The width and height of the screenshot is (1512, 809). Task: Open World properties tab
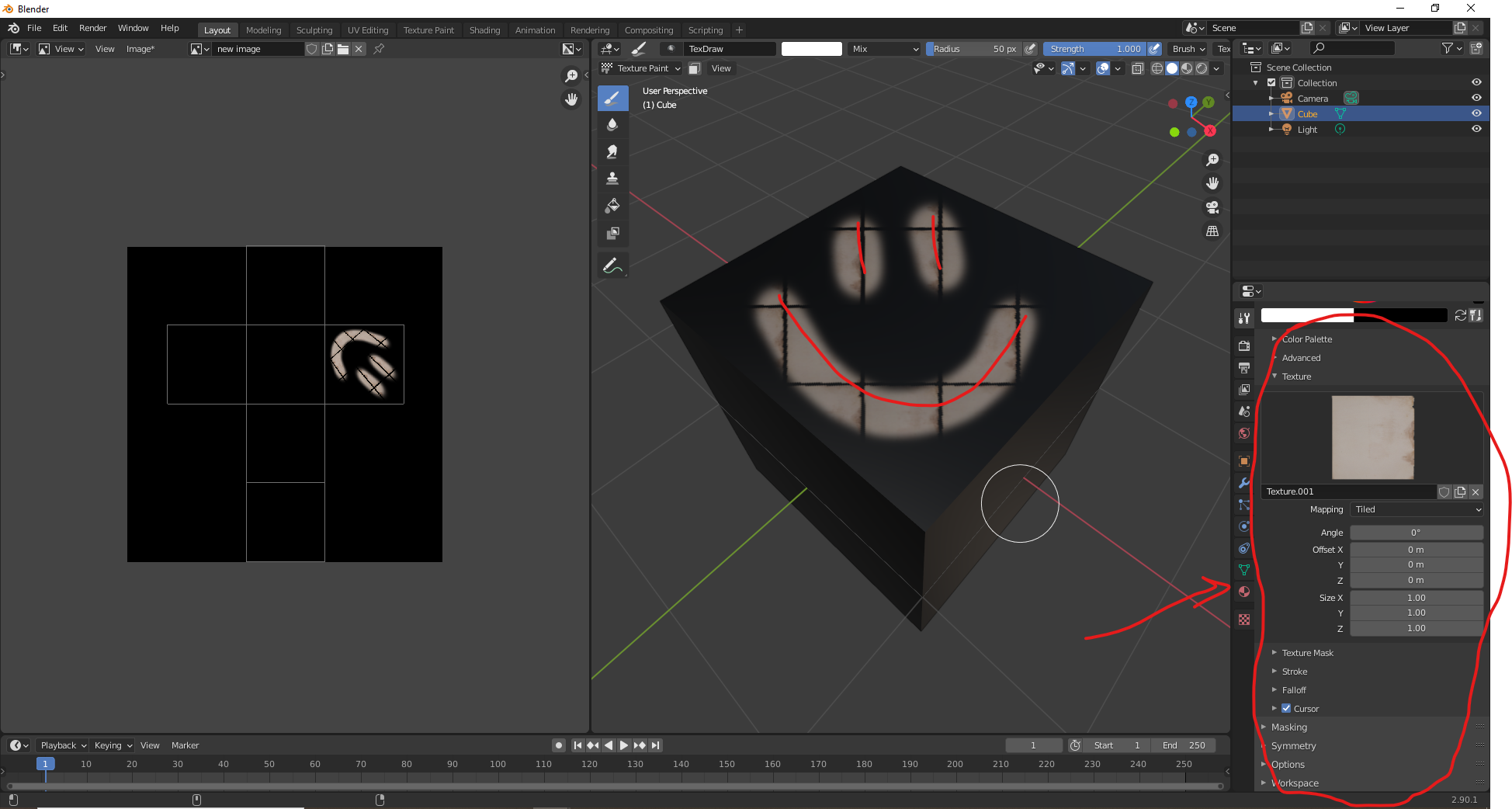click(x=1244, y=433)
